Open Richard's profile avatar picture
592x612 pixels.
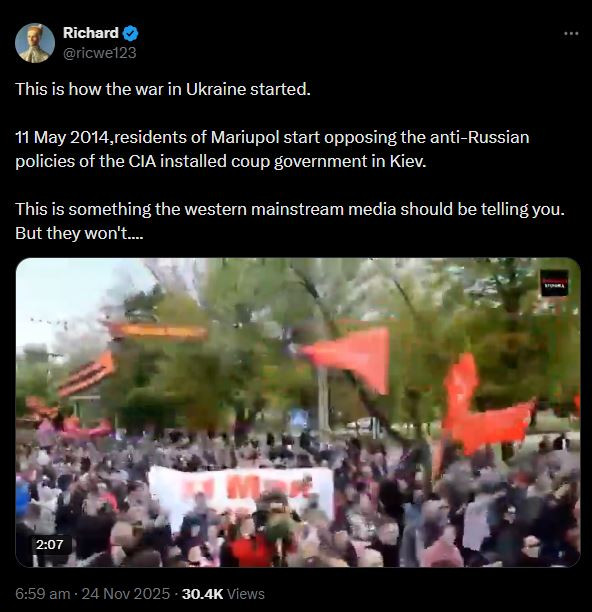click(x=35, y=43)
